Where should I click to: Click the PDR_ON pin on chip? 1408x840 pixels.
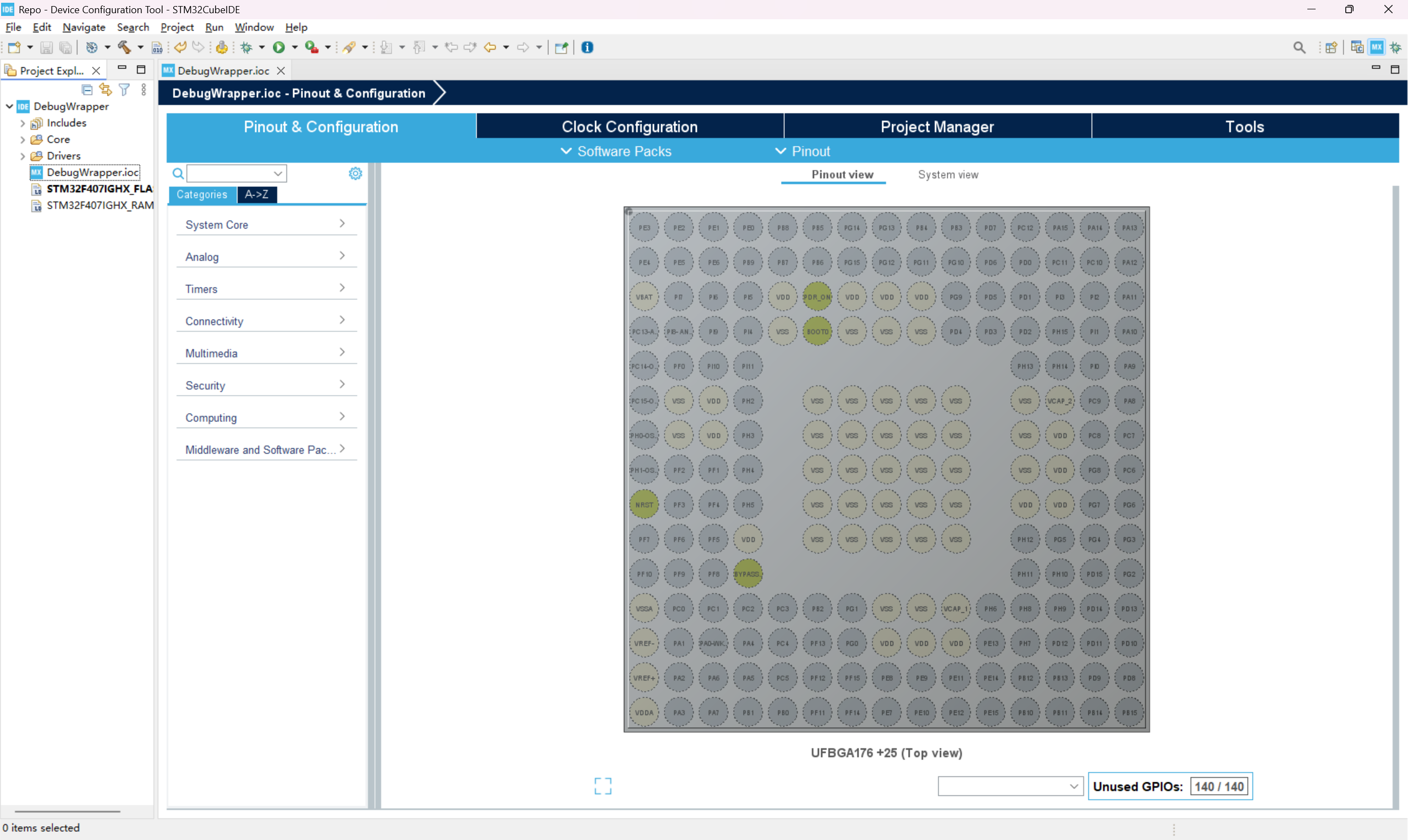(817, 297)
